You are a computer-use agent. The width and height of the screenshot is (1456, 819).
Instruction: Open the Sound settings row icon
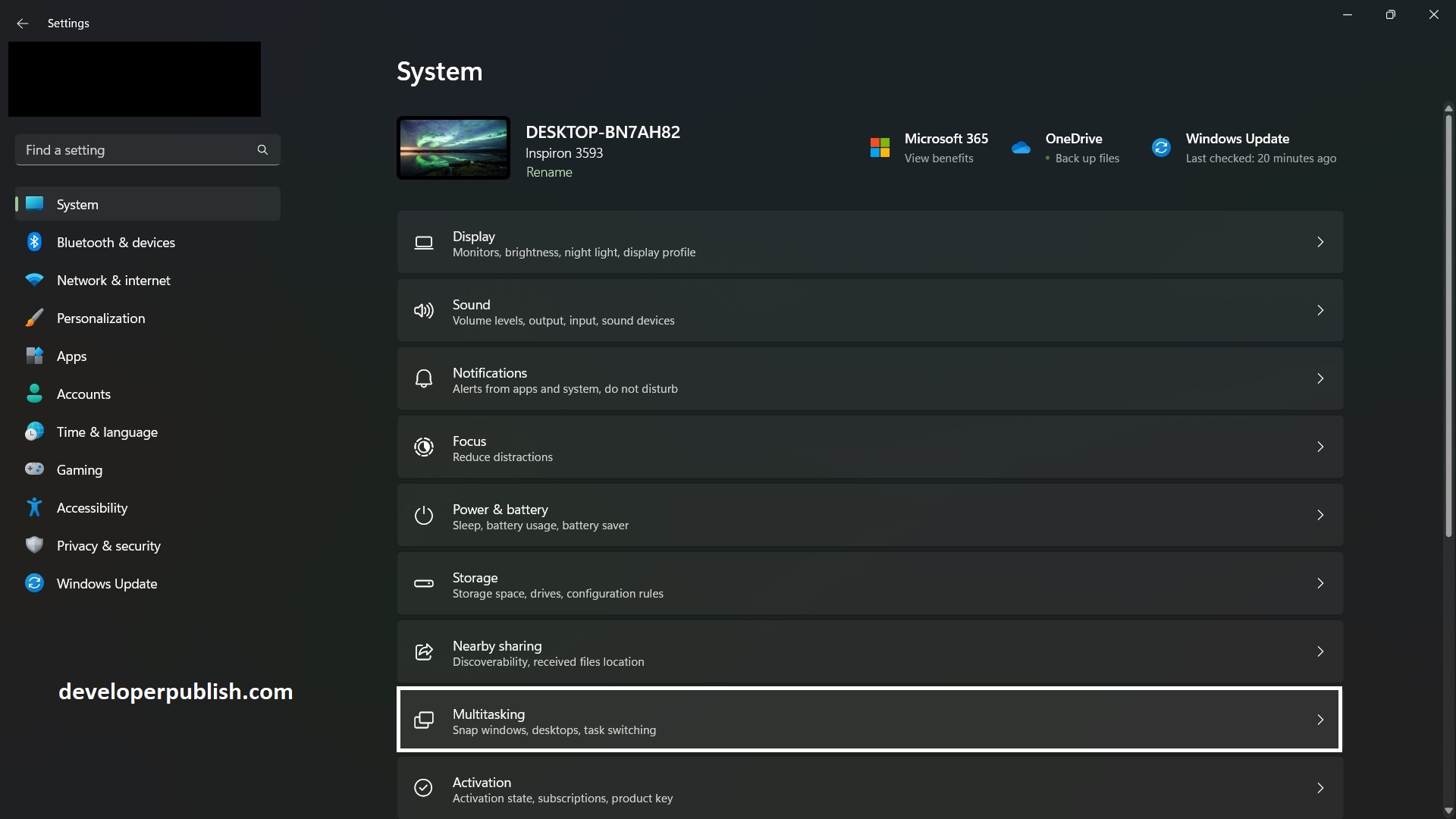click(x=424, y=311)
